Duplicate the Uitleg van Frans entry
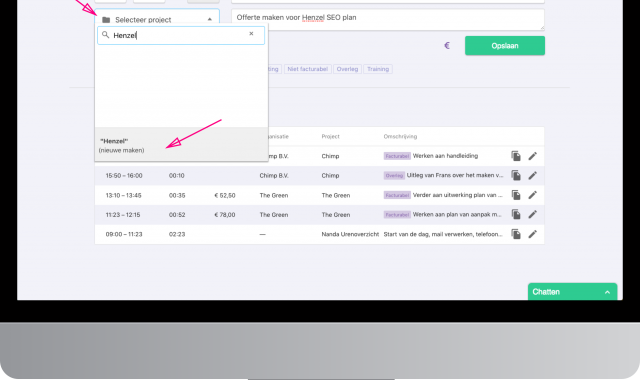The image size is (640, 380). 516,176
